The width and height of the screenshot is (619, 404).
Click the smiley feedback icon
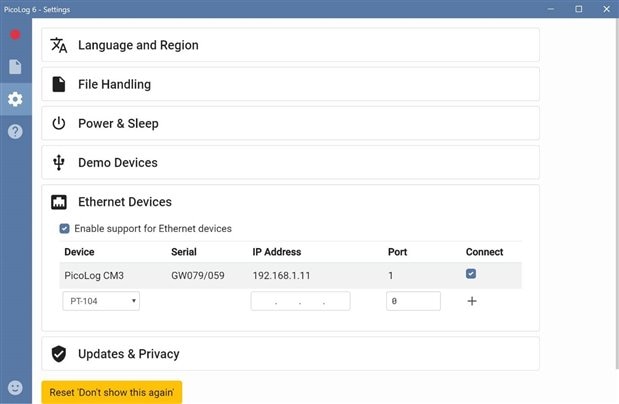(15, 387)
